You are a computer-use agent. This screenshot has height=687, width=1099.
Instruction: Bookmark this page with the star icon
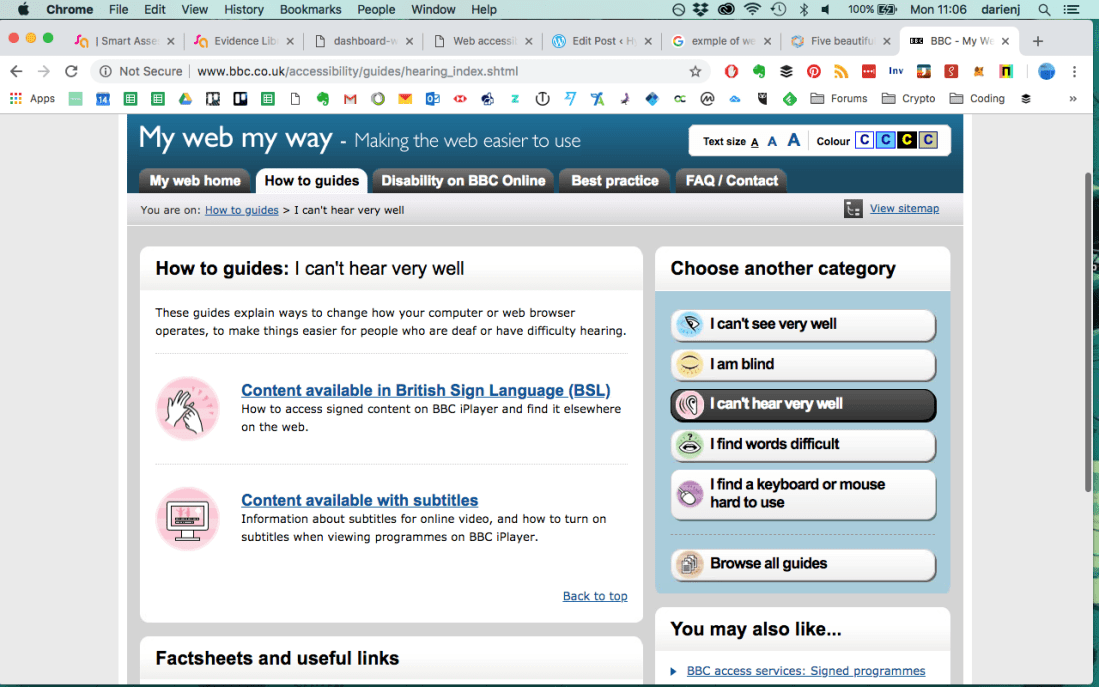coord(695,72)
